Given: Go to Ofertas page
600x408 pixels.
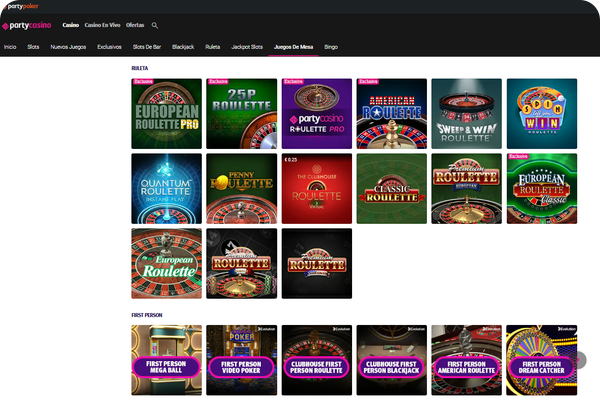Looking at the screenshot, I should (x=135, y=25).
